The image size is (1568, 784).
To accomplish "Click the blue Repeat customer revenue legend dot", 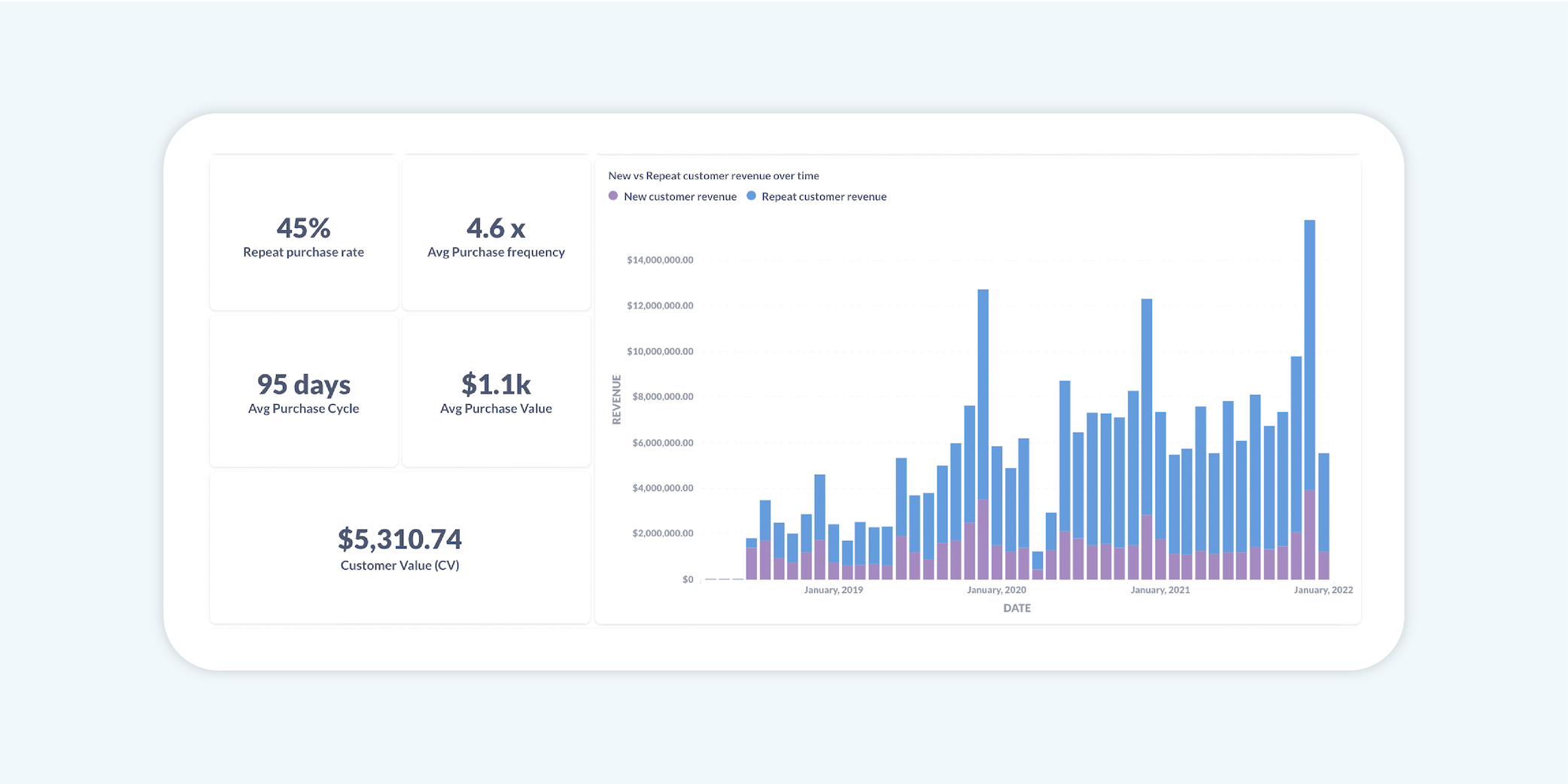I will click(x=751, y=196).
